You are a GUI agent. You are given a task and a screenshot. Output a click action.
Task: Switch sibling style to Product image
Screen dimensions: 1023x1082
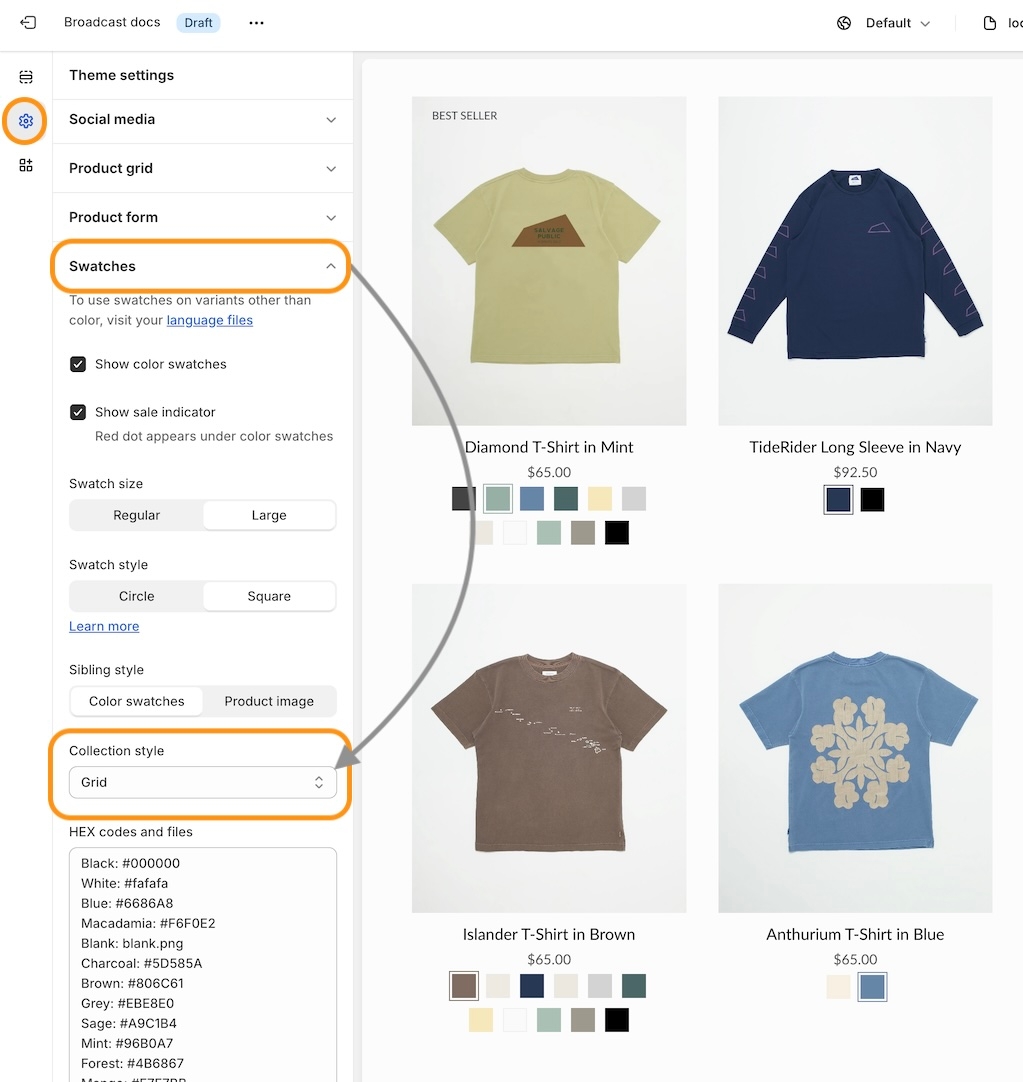click(x=269, y=701)
